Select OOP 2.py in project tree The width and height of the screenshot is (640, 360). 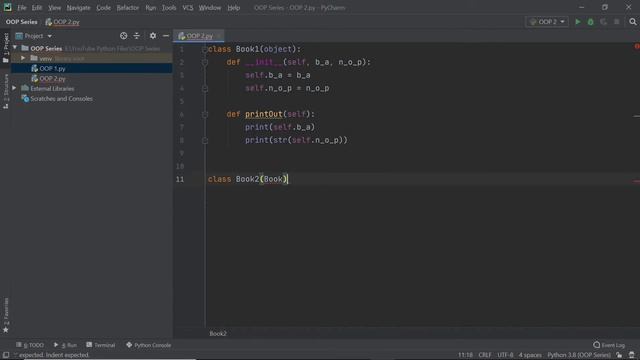pyautogui.click(x=92, y=78)
